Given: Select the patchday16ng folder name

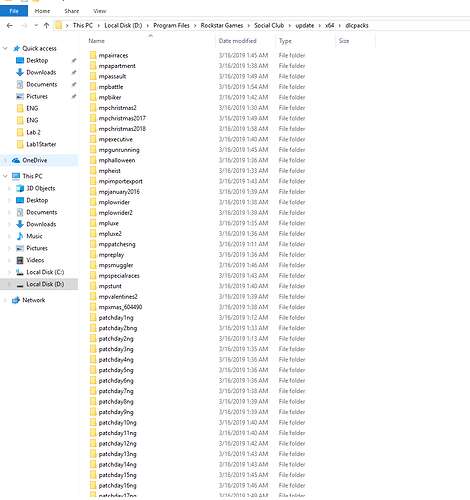Looking at the screenshot, I should [117, 486].
